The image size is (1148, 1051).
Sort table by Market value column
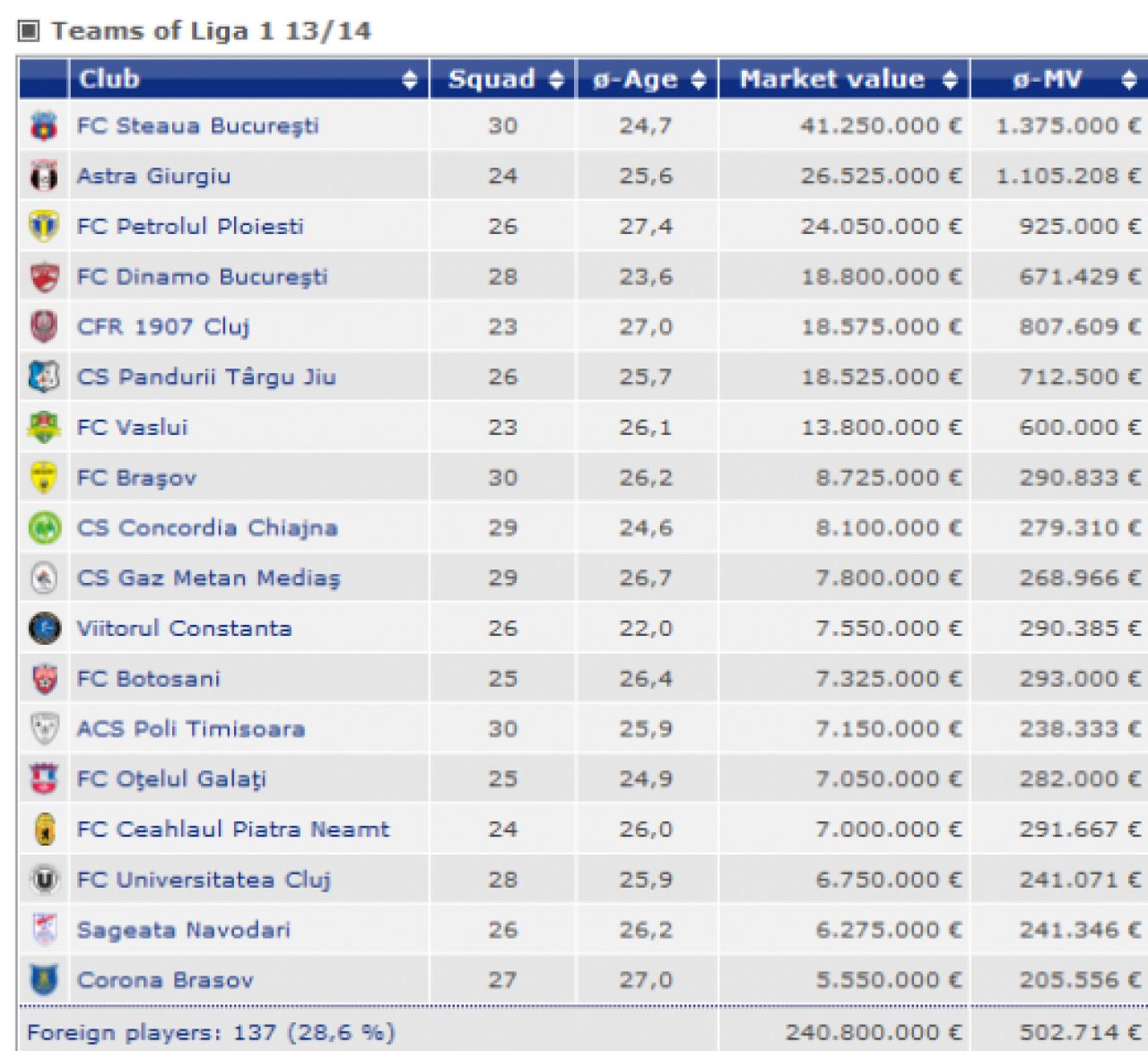pos(844,79)
